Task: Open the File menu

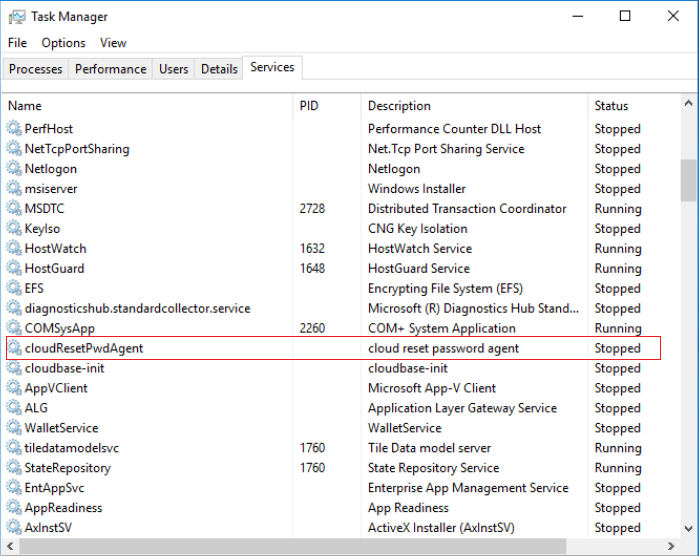Action: (17, 43)
